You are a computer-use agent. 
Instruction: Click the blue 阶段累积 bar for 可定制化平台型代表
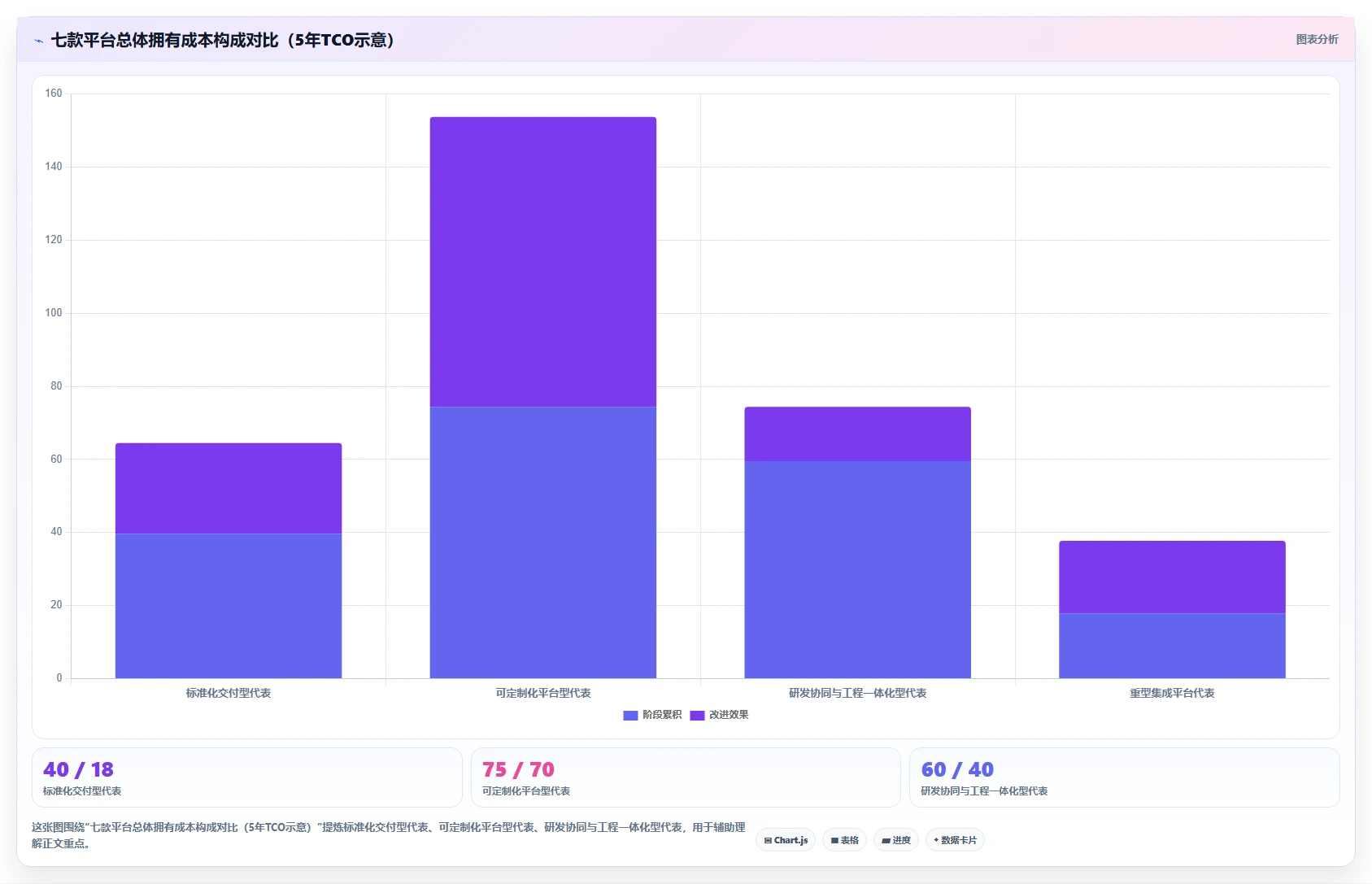[x=543, y=542]
